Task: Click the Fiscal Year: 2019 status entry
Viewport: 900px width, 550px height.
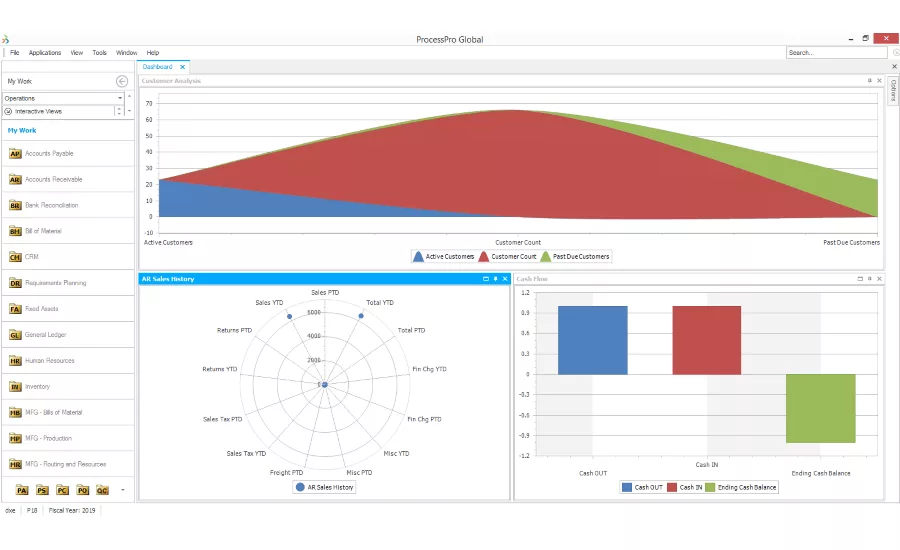Action: pos(72,510)
